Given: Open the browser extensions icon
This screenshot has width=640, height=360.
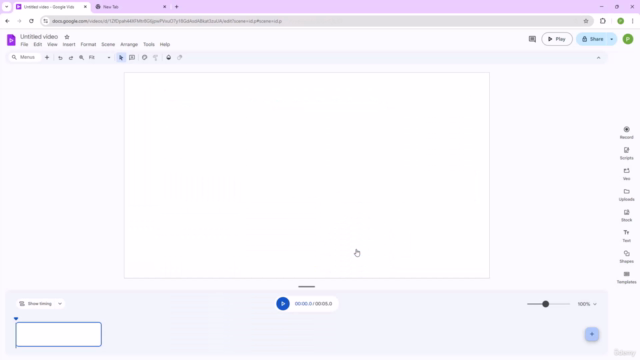Looking at the screenshot, I should (x=603, y=21).
